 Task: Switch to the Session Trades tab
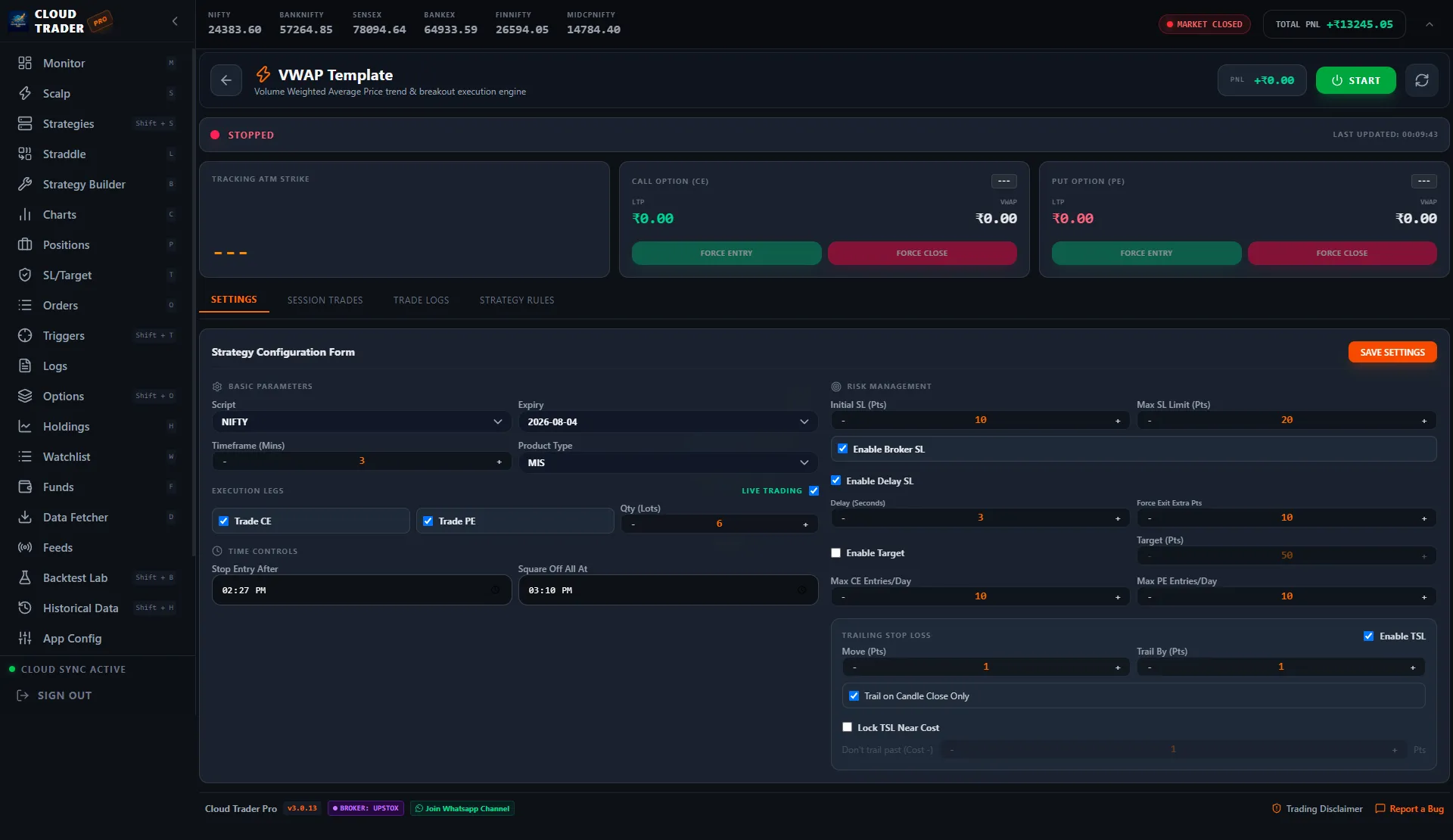(325, 300)
